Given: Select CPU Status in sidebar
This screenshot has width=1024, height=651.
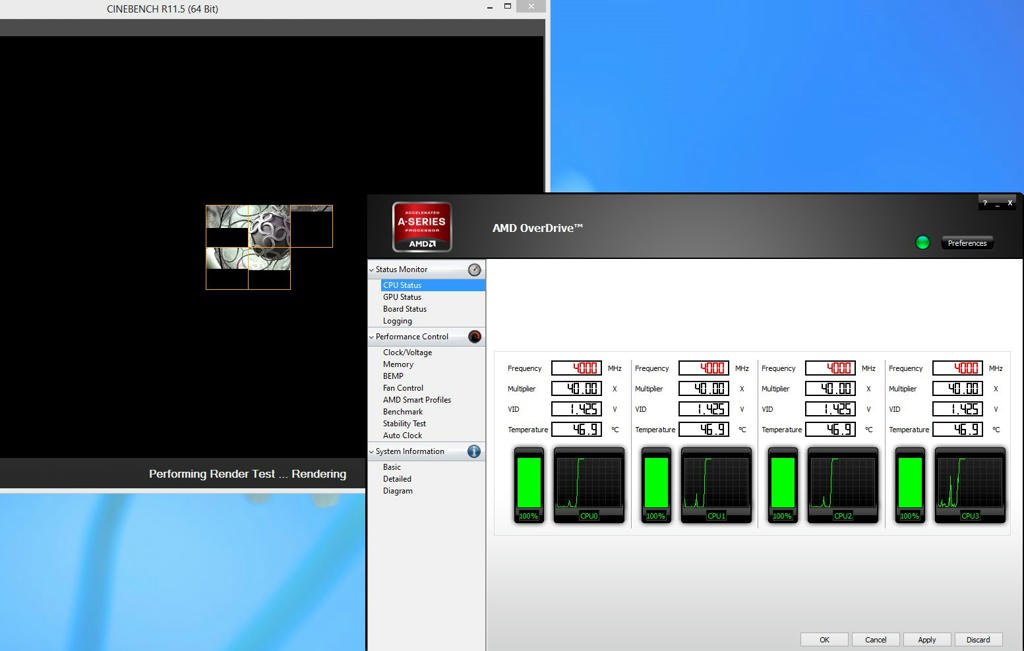Looking at the screenshot, I should pyautogui.click(x=432, y=285).
